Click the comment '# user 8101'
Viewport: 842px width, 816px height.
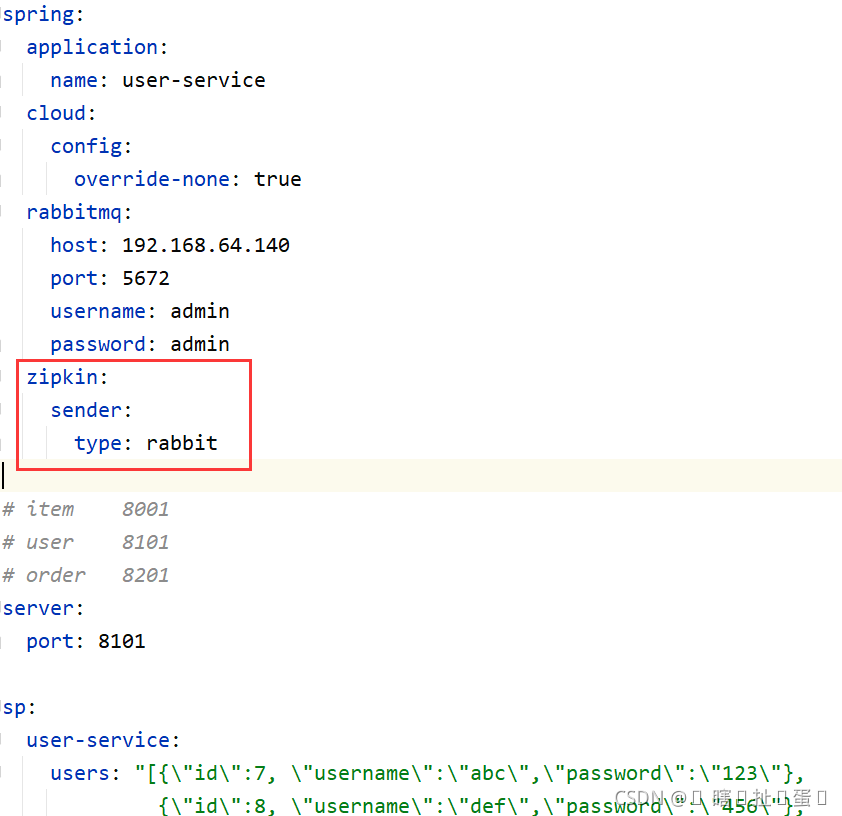pos(86,543)
